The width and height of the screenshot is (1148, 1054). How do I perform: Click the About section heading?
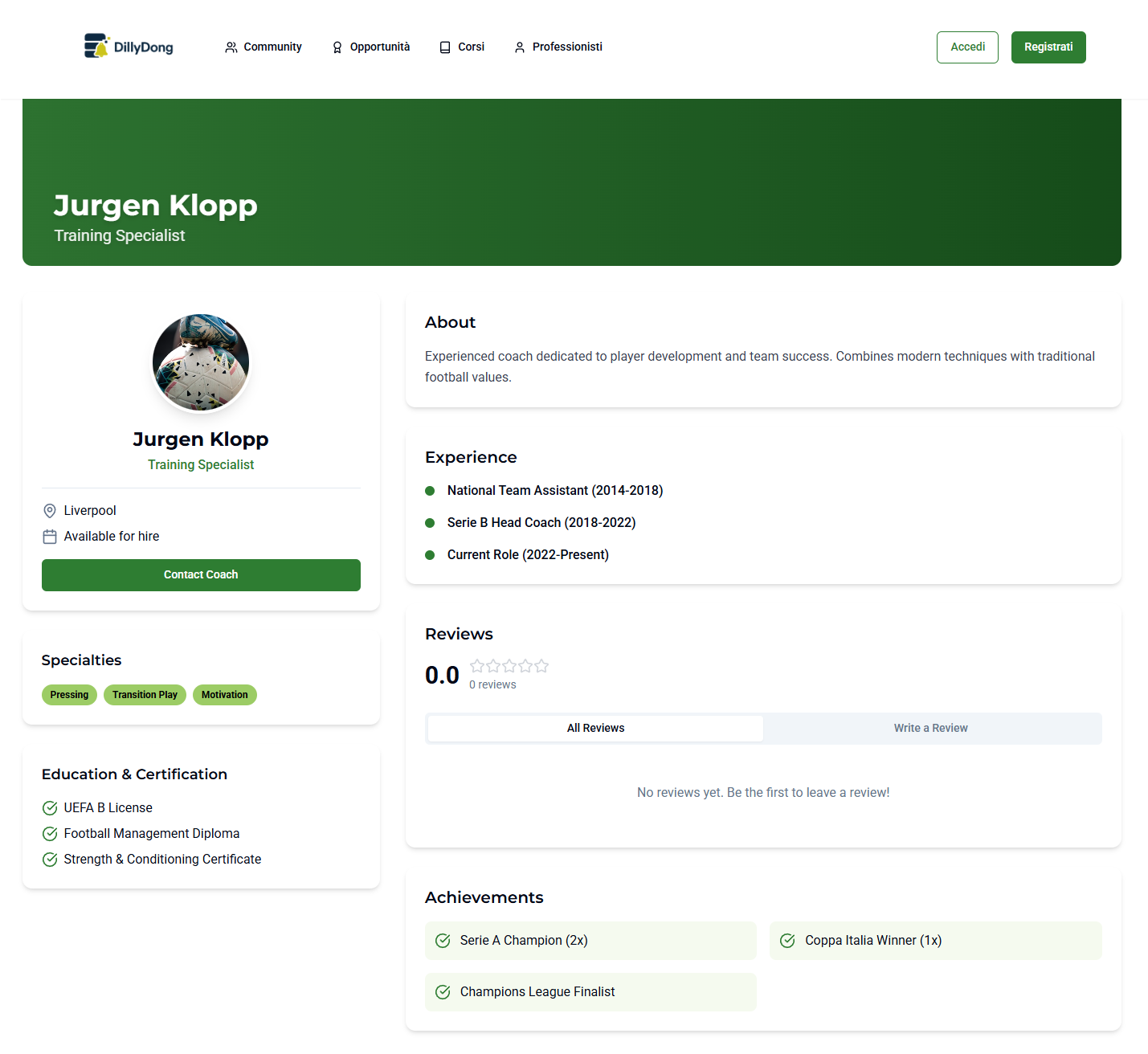coord(450,322)
